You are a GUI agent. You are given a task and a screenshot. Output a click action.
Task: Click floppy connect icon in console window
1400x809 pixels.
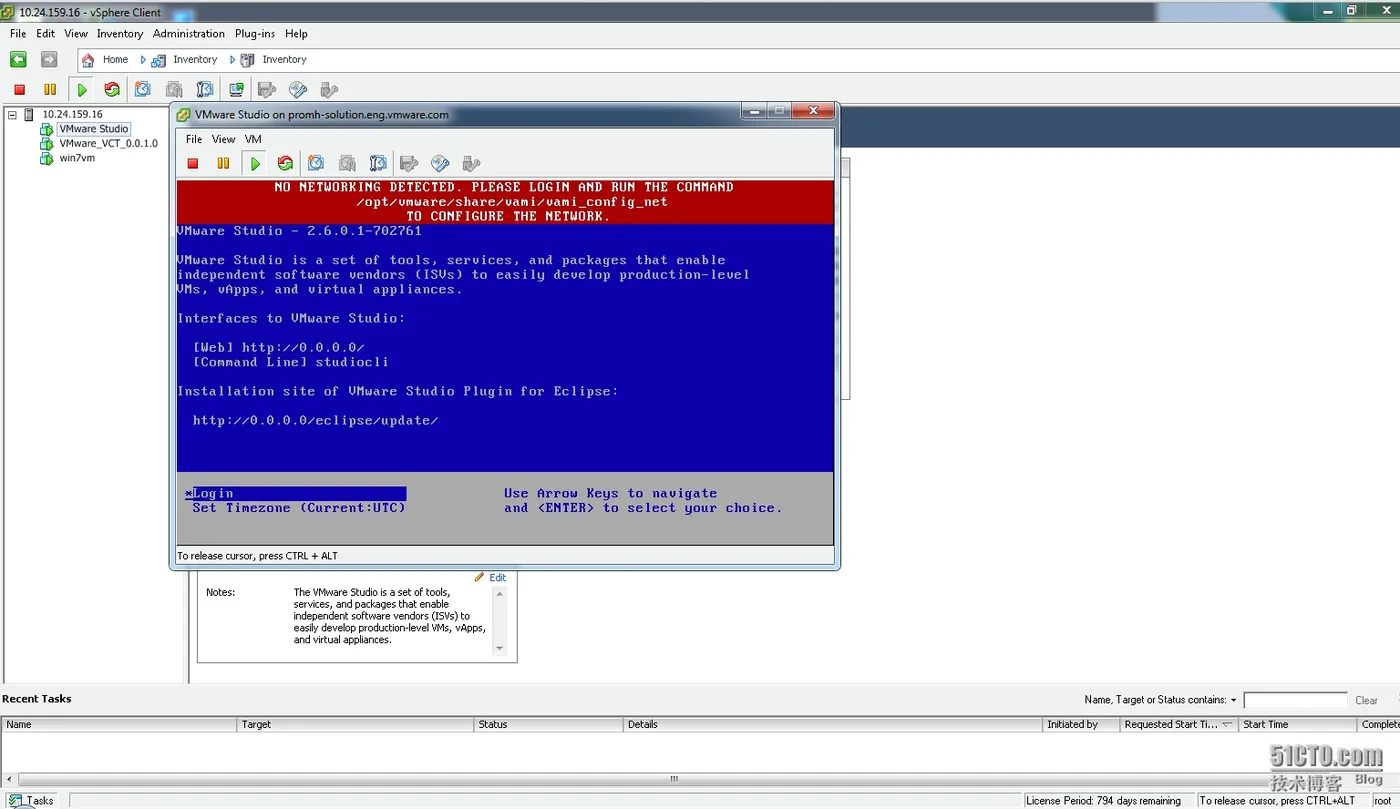pos(409,163)
